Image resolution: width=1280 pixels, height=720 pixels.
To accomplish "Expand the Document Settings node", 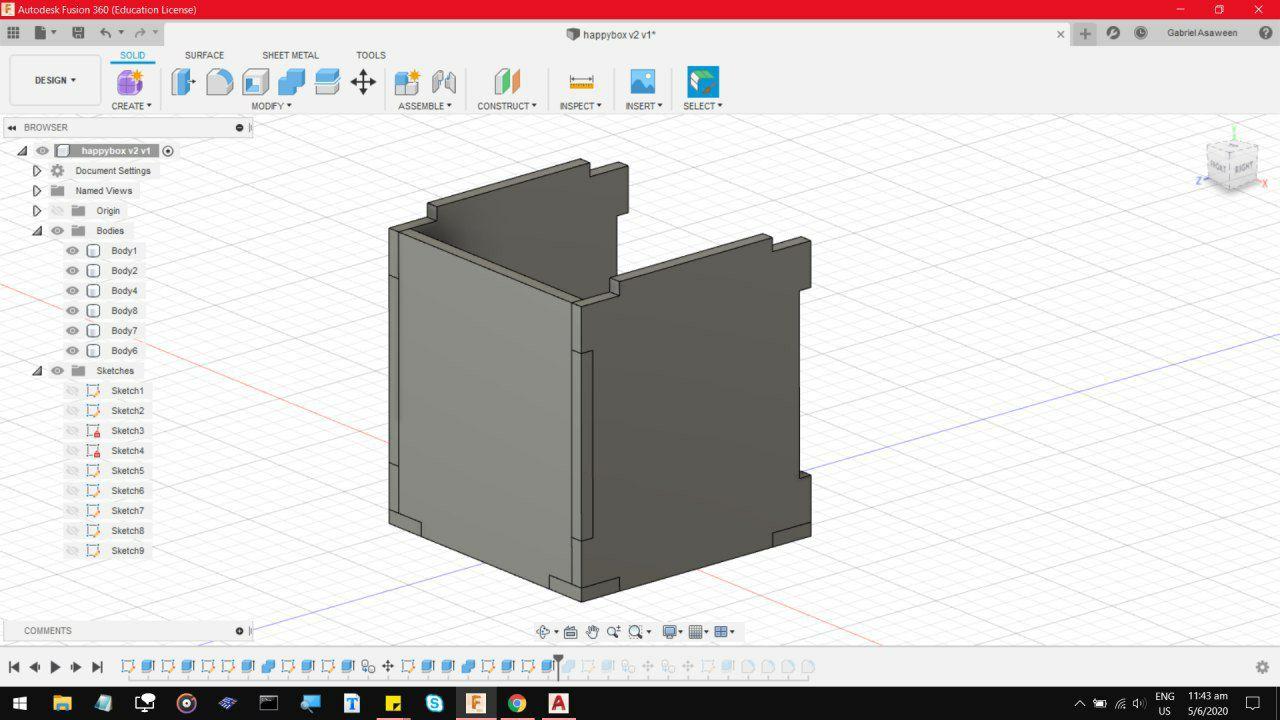I will pos(37,171).
